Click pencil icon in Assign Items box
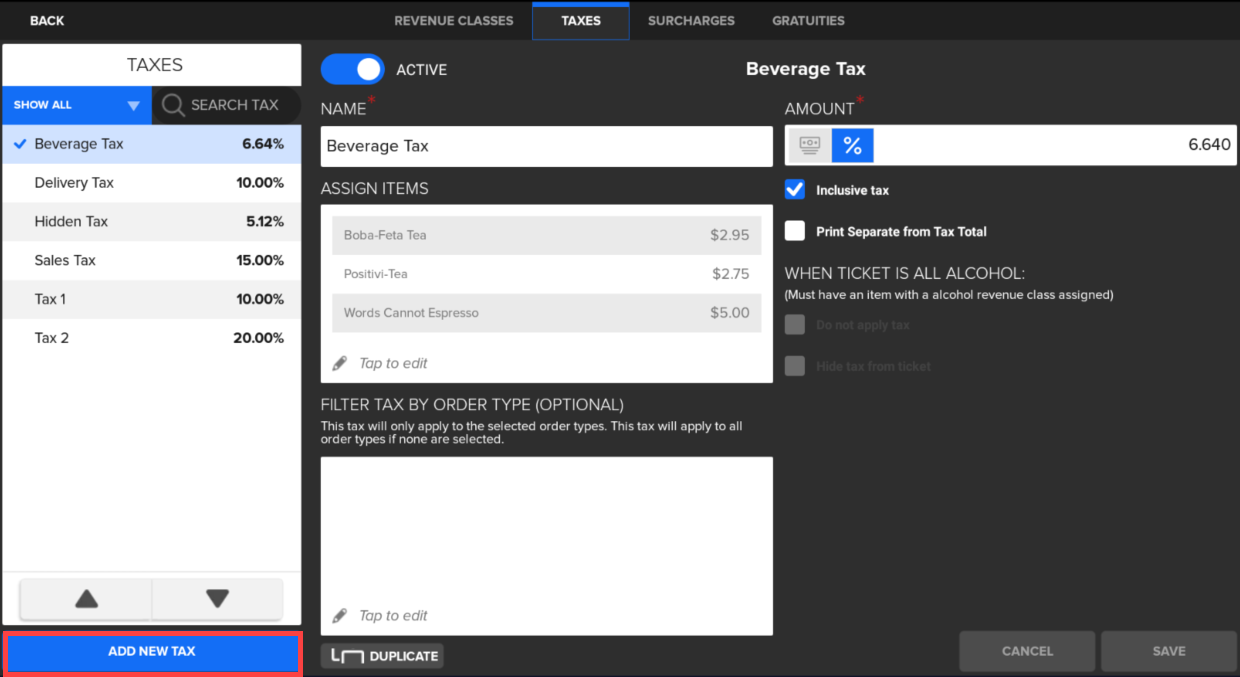The height and width of the screenshot is (677, 1240). pyautogui.click(x=340, y=363)
